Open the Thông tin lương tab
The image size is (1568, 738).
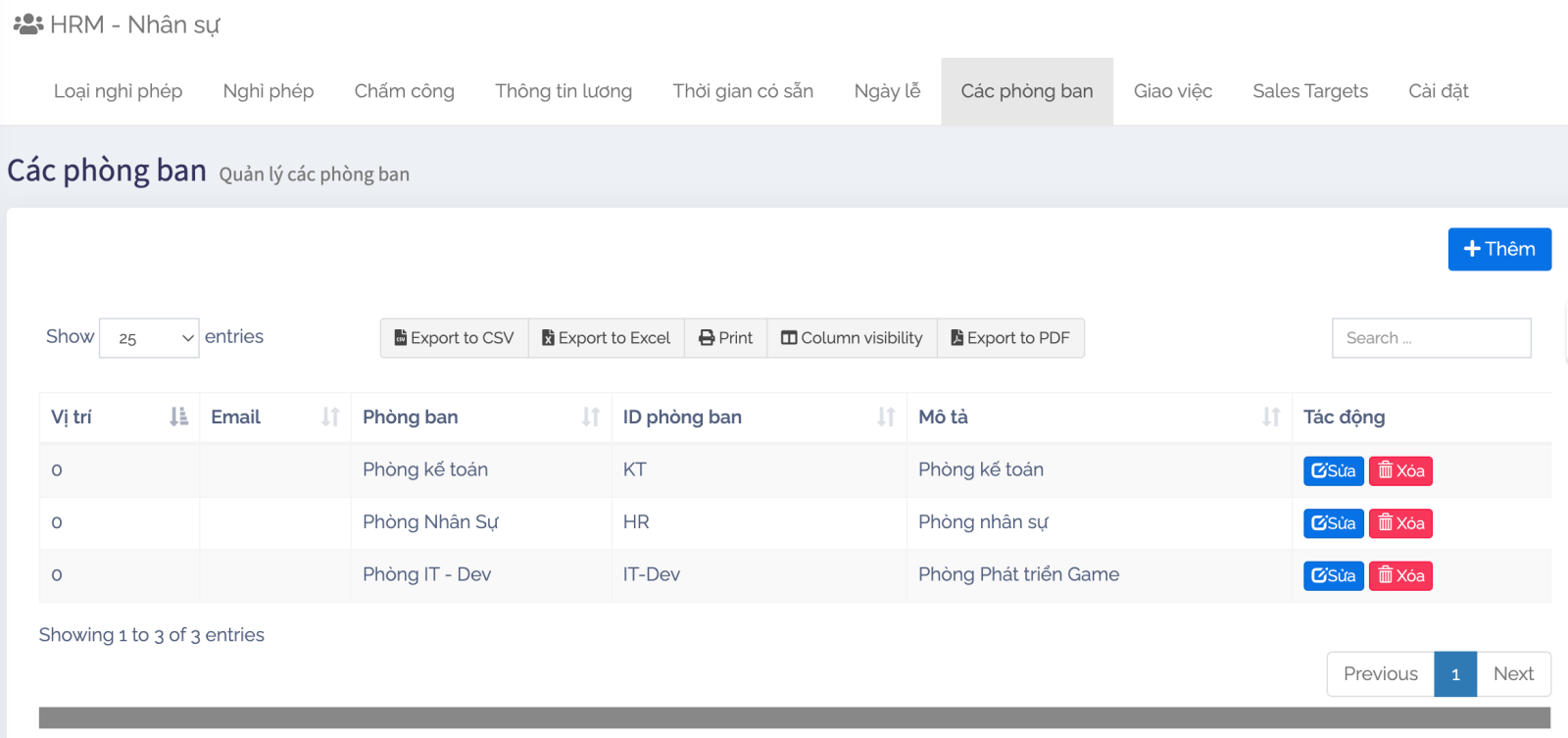click(563, 91)
